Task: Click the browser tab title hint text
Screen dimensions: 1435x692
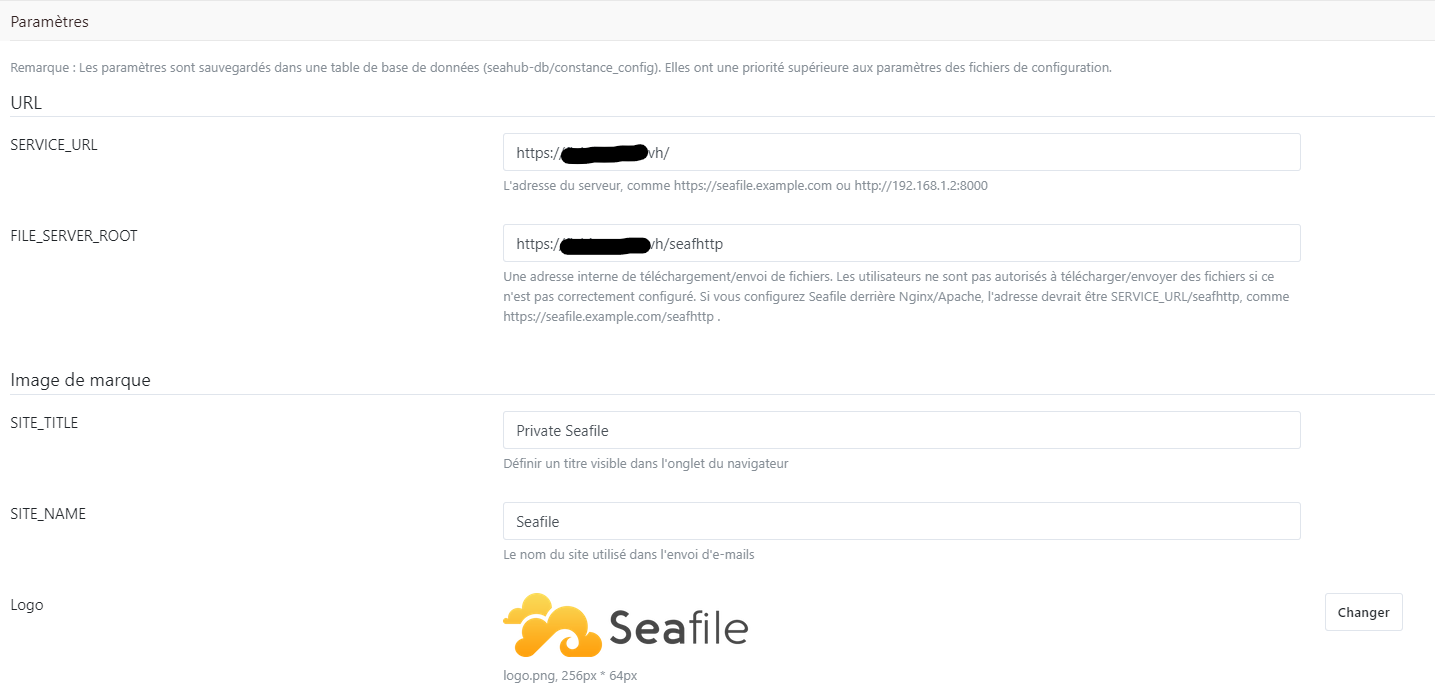Action: point(646,464)
